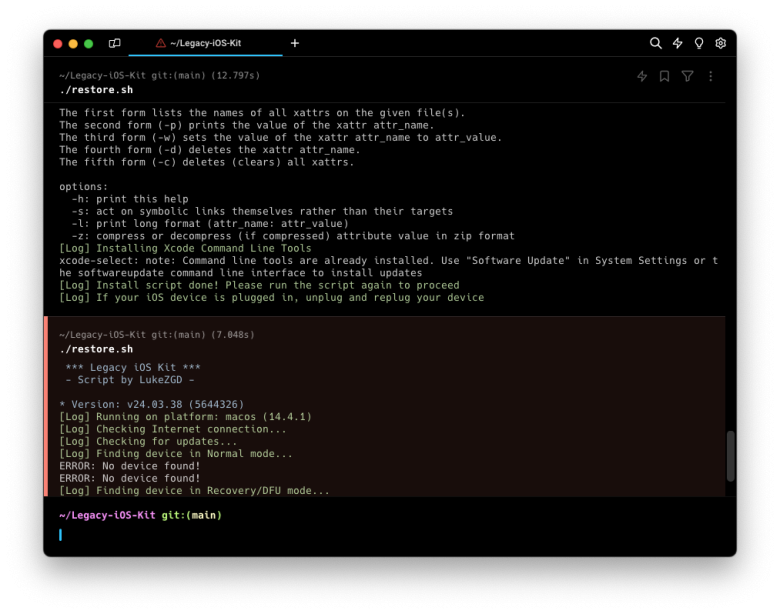Open the search magnifier in the title bar
The image size is (780, 614).
point(656,43)
